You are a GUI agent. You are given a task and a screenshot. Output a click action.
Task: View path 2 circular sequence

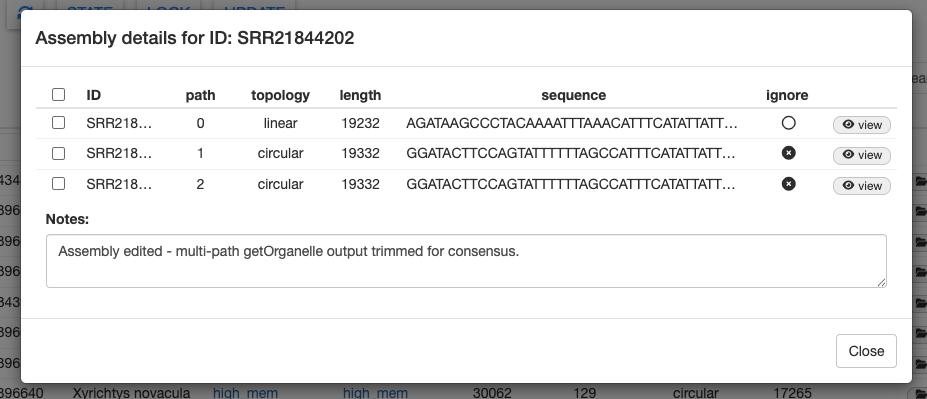pyautogui.click(x=861, y=186)
